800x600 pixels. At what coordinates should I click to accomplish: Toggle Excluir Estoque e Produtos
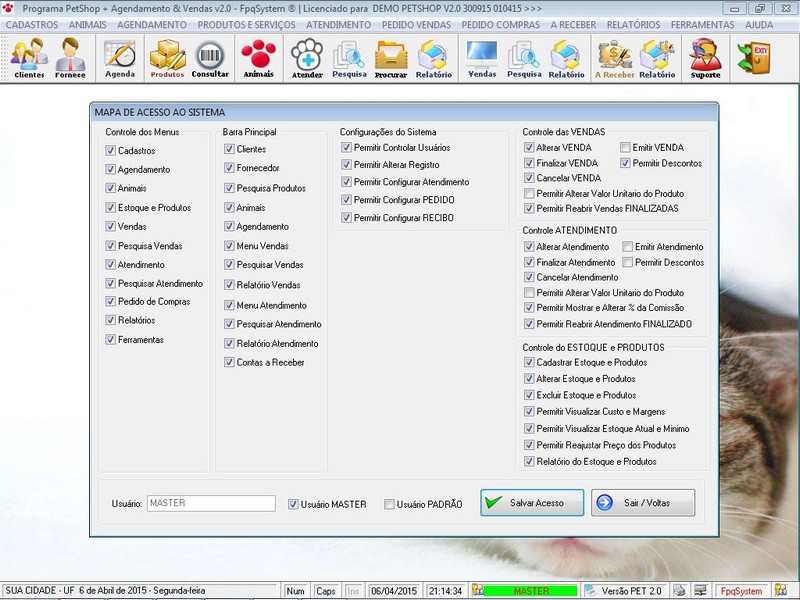(x=529, y=395)
